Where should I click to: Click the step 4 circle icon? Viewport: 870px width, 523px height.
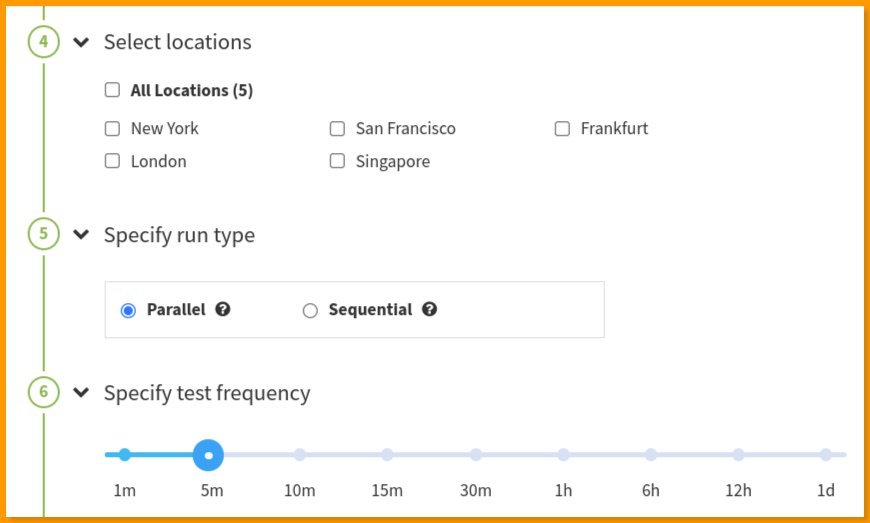pyautogui.click(x=44, y=42)
